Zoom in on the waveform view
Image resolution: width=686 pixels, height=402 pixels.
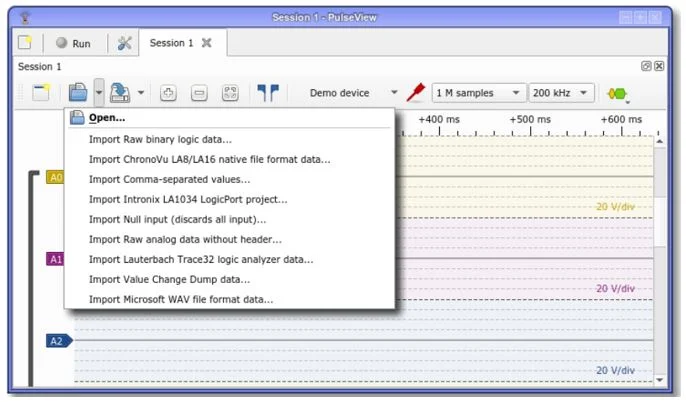pyautogui.click(x=168, y=93)
